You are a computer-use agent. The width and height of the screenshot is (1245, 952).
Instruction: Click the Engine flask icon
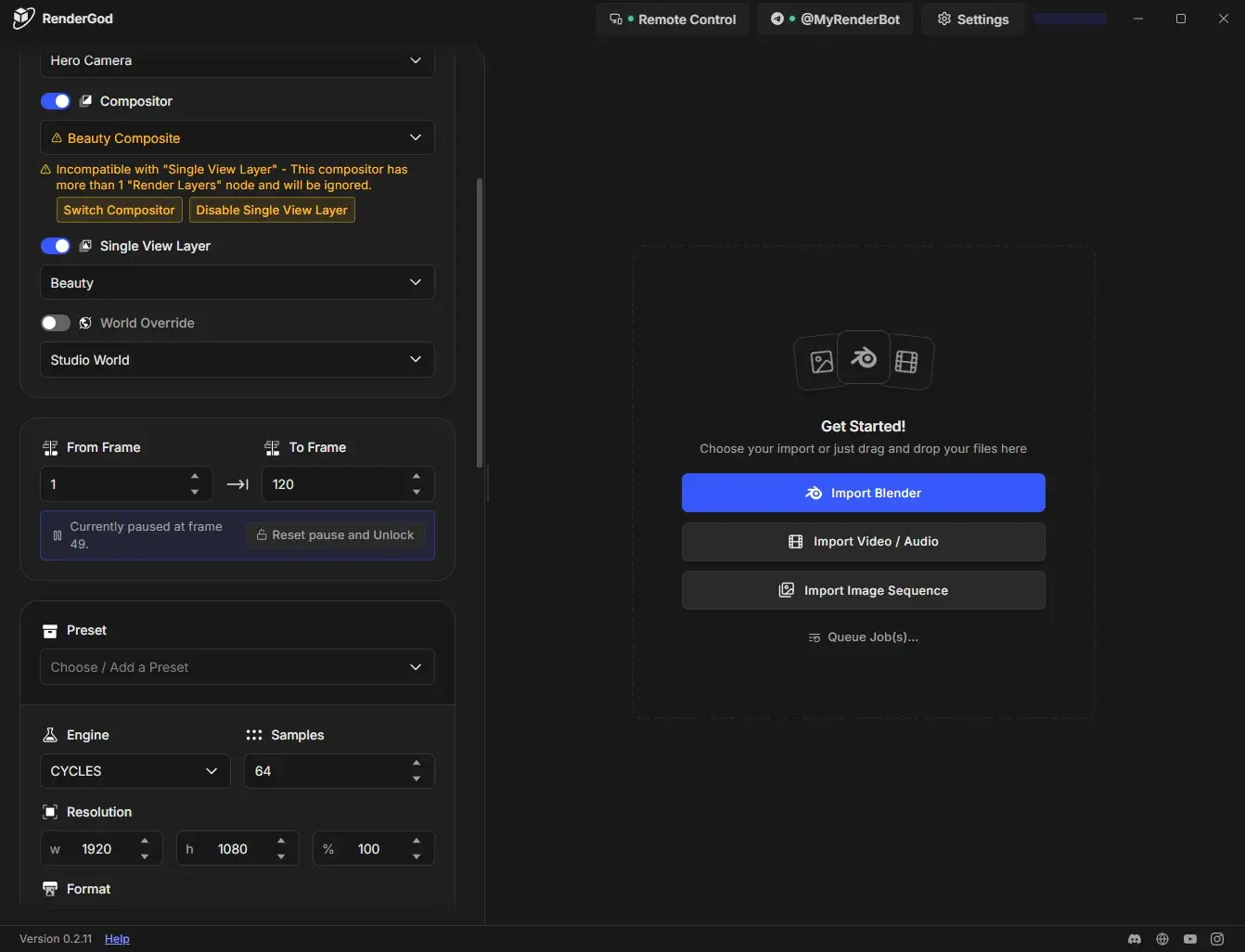click(x=50, y=735)
